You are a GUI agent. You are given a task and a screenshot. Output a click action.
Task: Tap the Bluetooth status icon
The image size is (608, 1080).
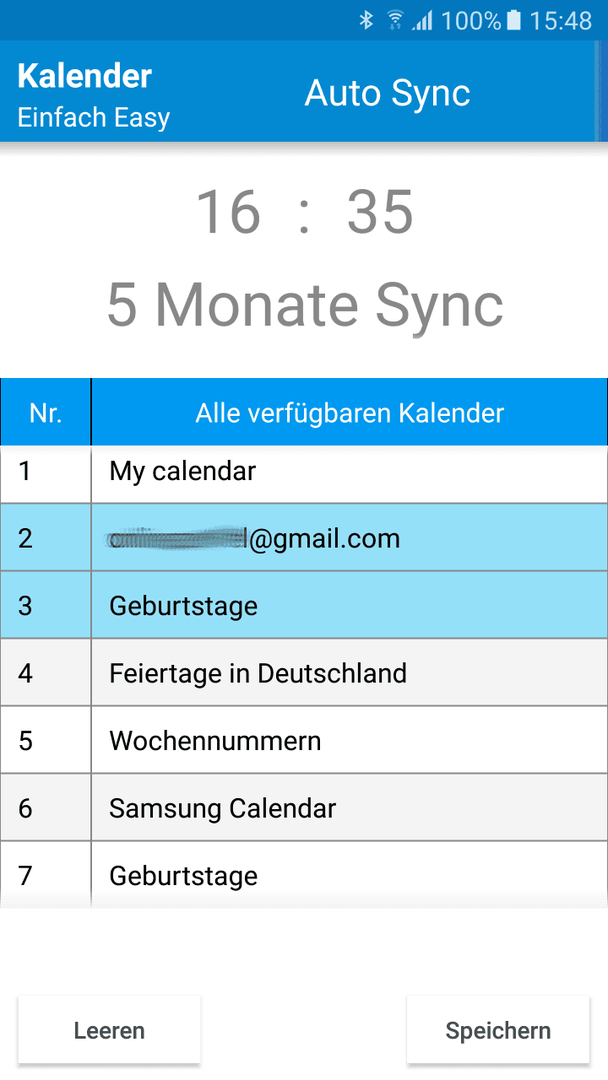366,21
